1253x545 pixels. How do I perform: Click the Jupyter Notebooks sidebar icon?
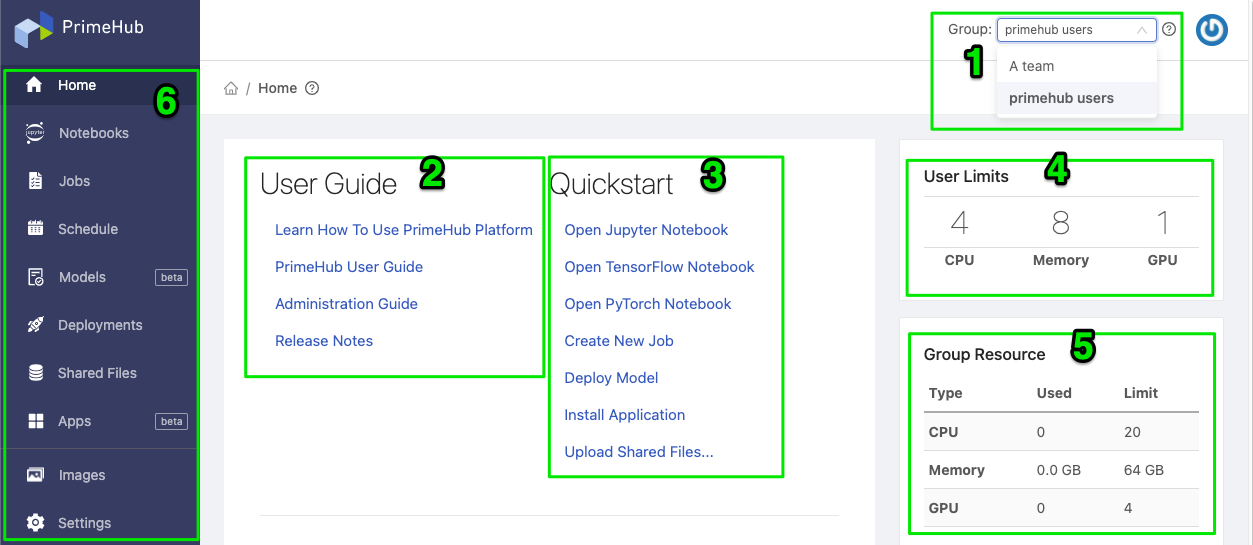[x=35, y=133]
